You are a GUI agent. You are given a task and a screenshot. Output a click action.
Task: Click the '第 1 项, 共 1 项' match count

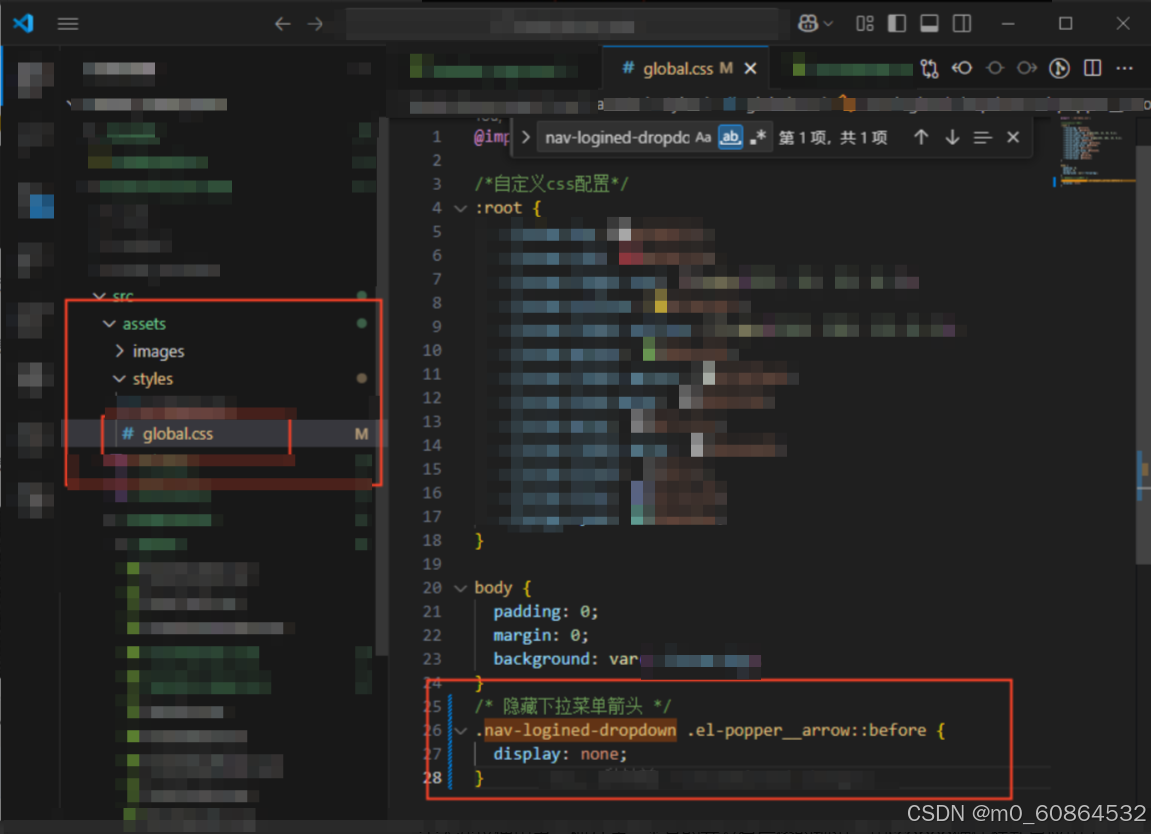click(x=832, y=137)
